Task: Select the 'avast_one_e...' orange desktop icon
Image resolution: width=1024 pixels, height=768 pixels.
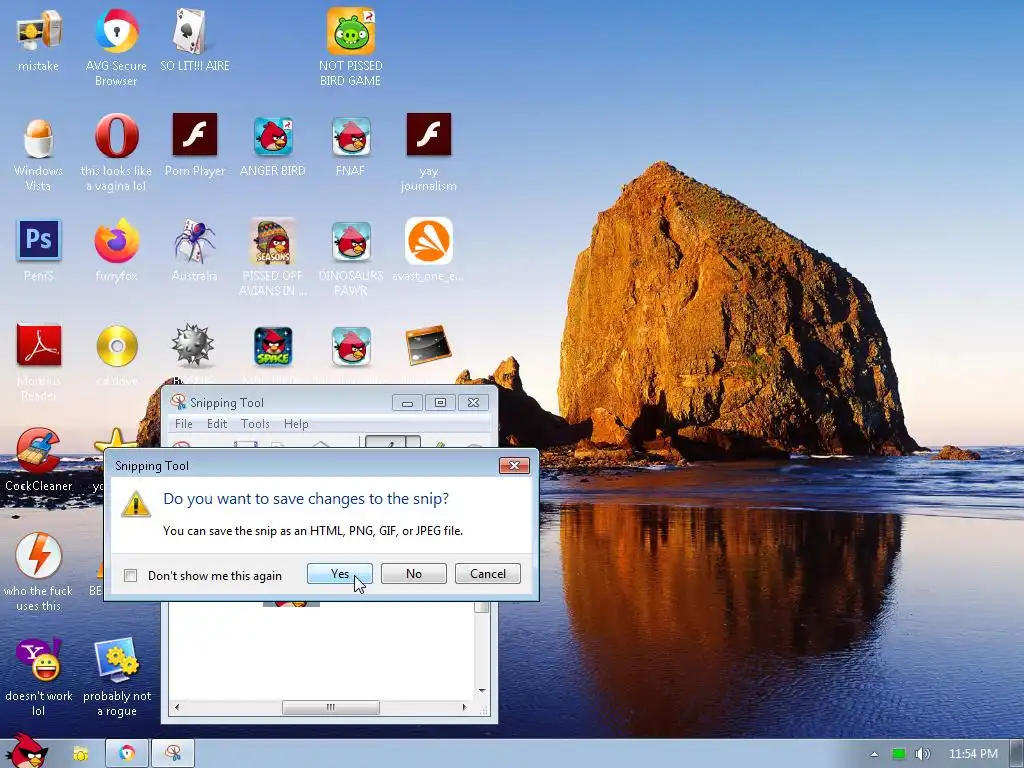Action: (x=428, y=251)
